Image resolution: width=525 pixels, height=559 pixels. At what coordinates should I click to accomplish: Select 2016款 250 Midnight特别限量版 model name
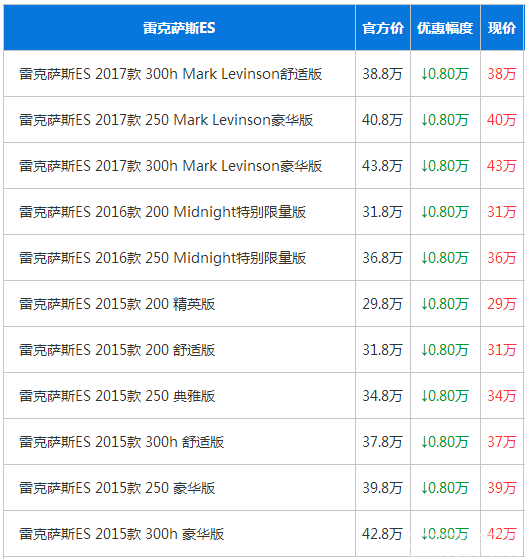pos(163,258)
